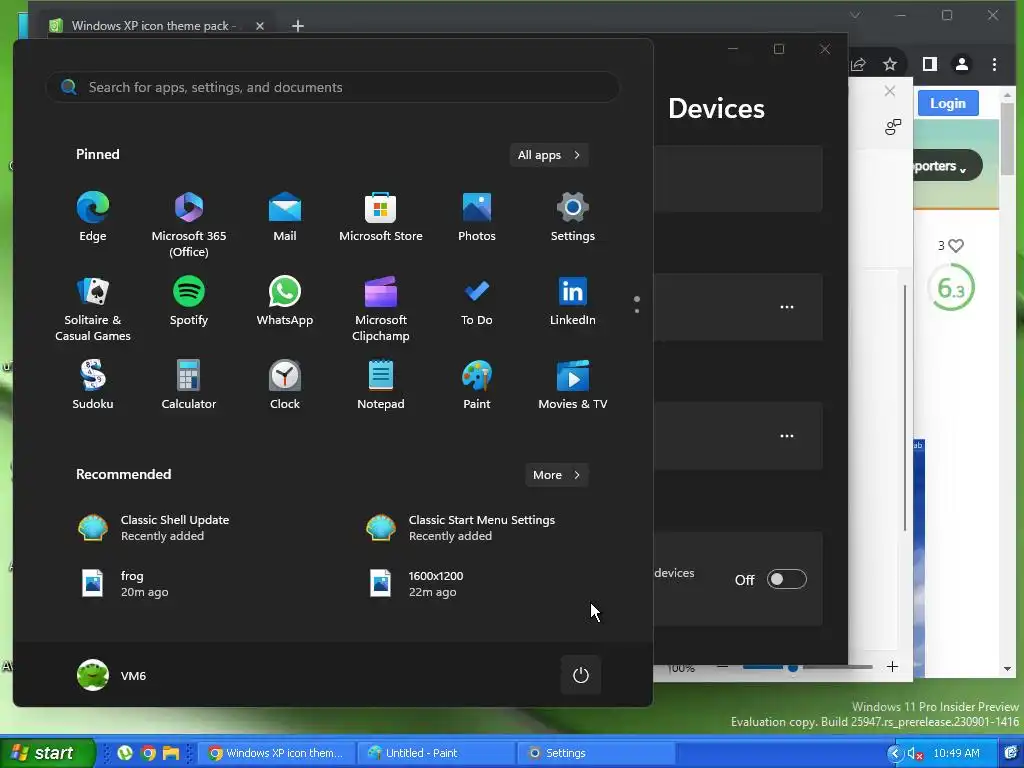Image resolution: width=1024 pixels, height=768 pixels.
Task: Open Paint from Start menu
Action: point(477,385)
